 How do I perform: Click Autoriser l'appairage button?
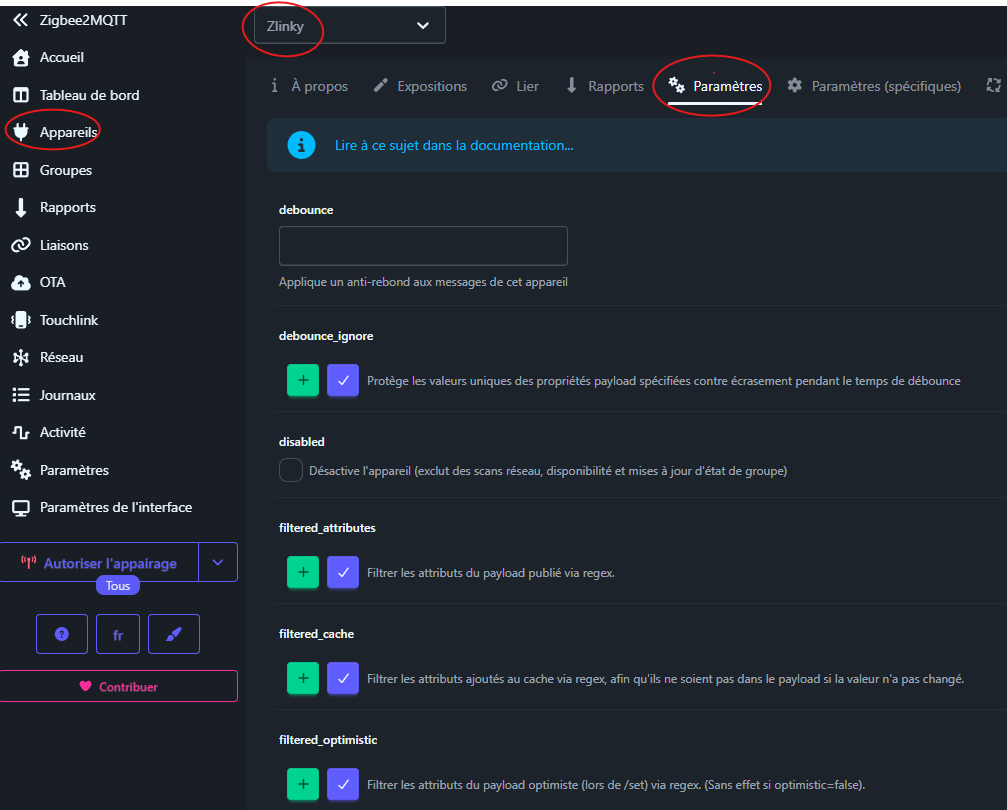click(99, 563)
